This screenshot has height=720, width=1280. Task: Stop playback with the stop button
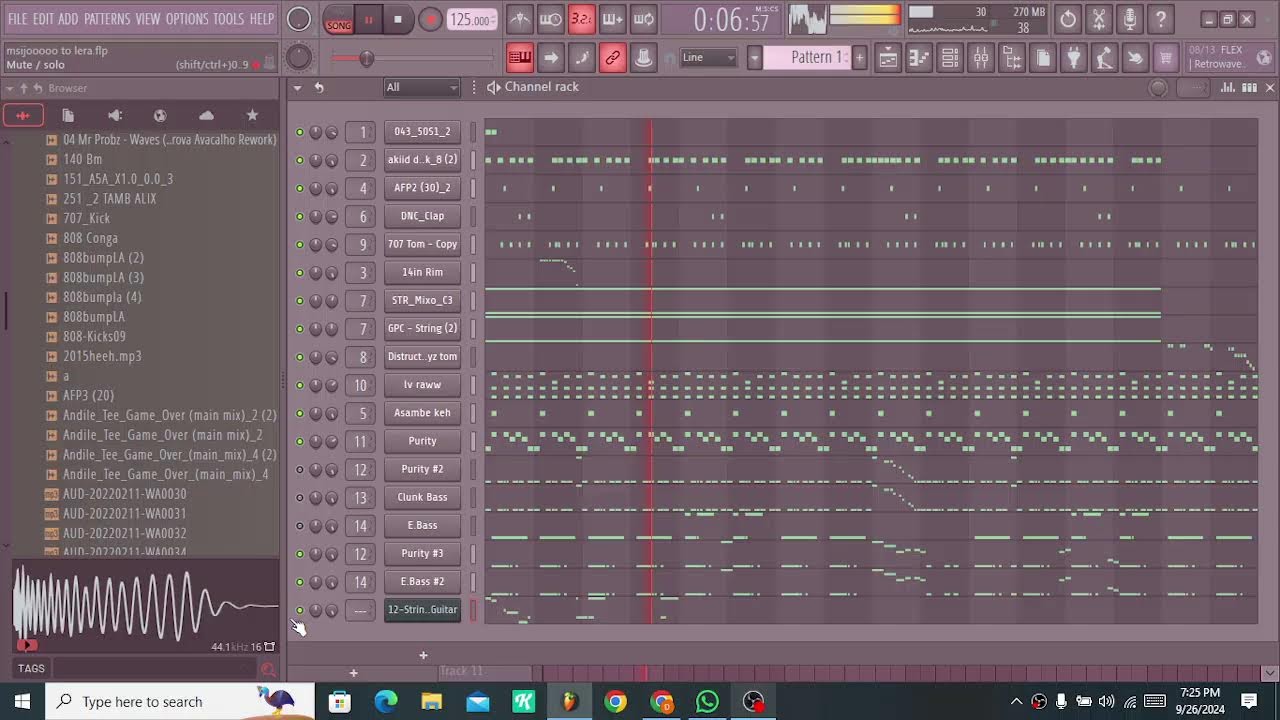click(398, 20)
